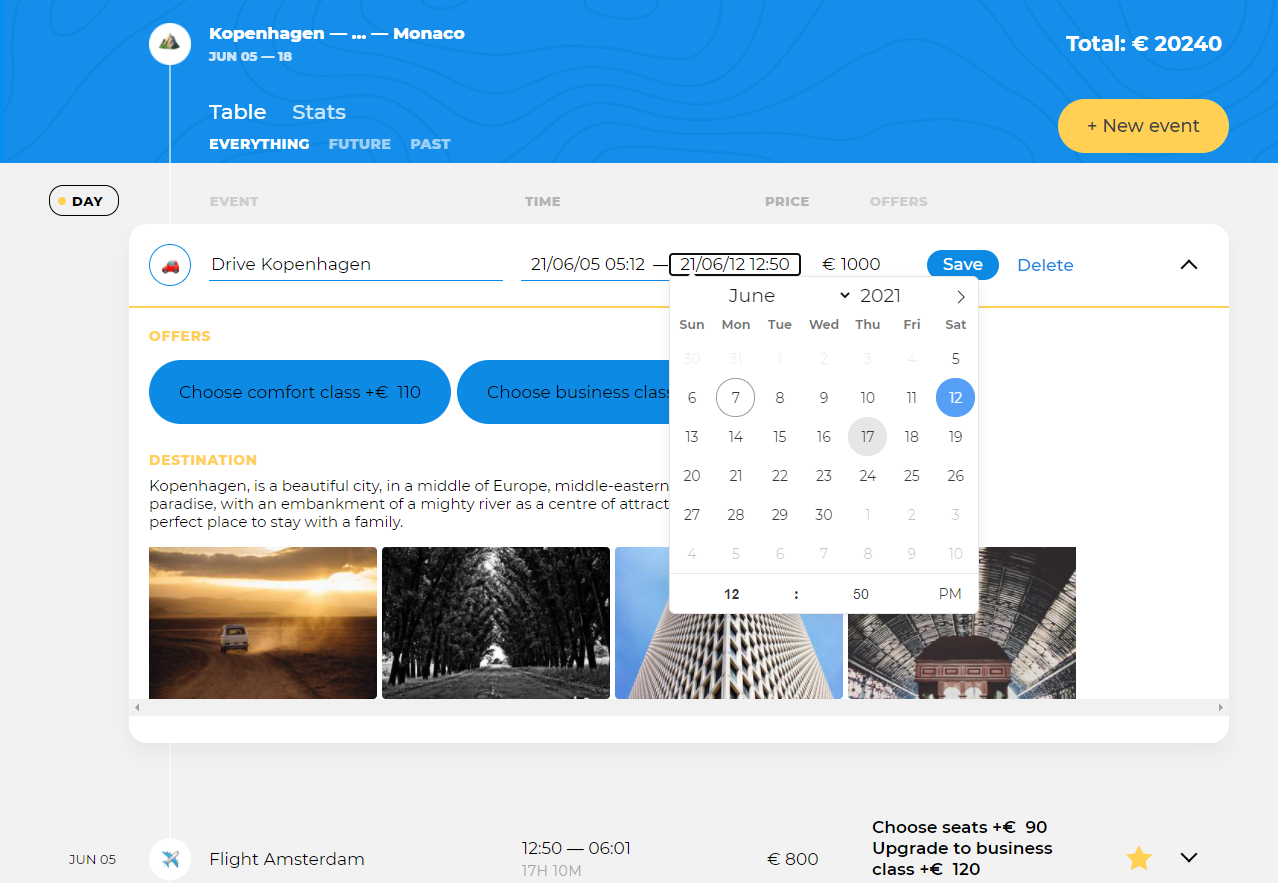Select June 5 in the calendar
Screen dimensions: 1278x883
click(956, 359)
